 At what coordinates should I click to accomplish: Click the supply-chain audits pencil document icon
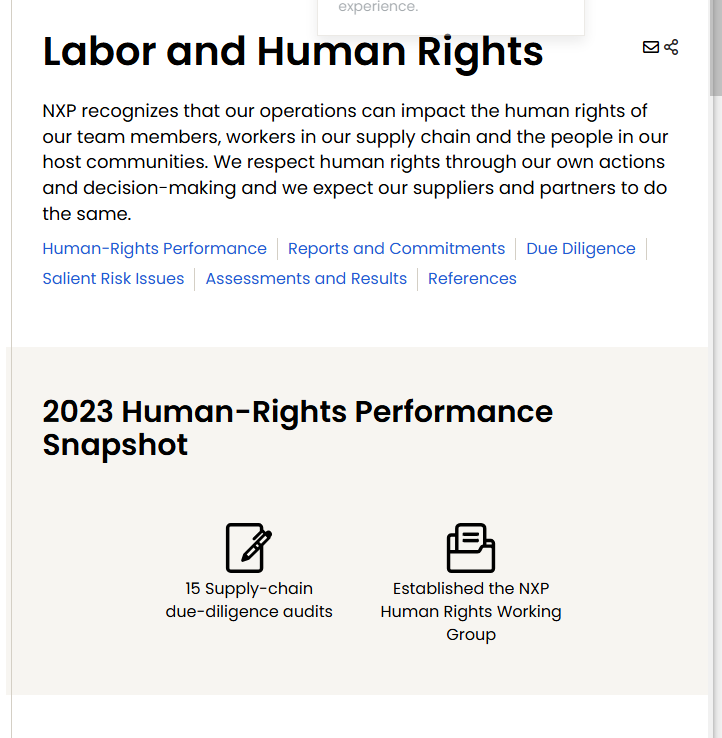(249, 548)
